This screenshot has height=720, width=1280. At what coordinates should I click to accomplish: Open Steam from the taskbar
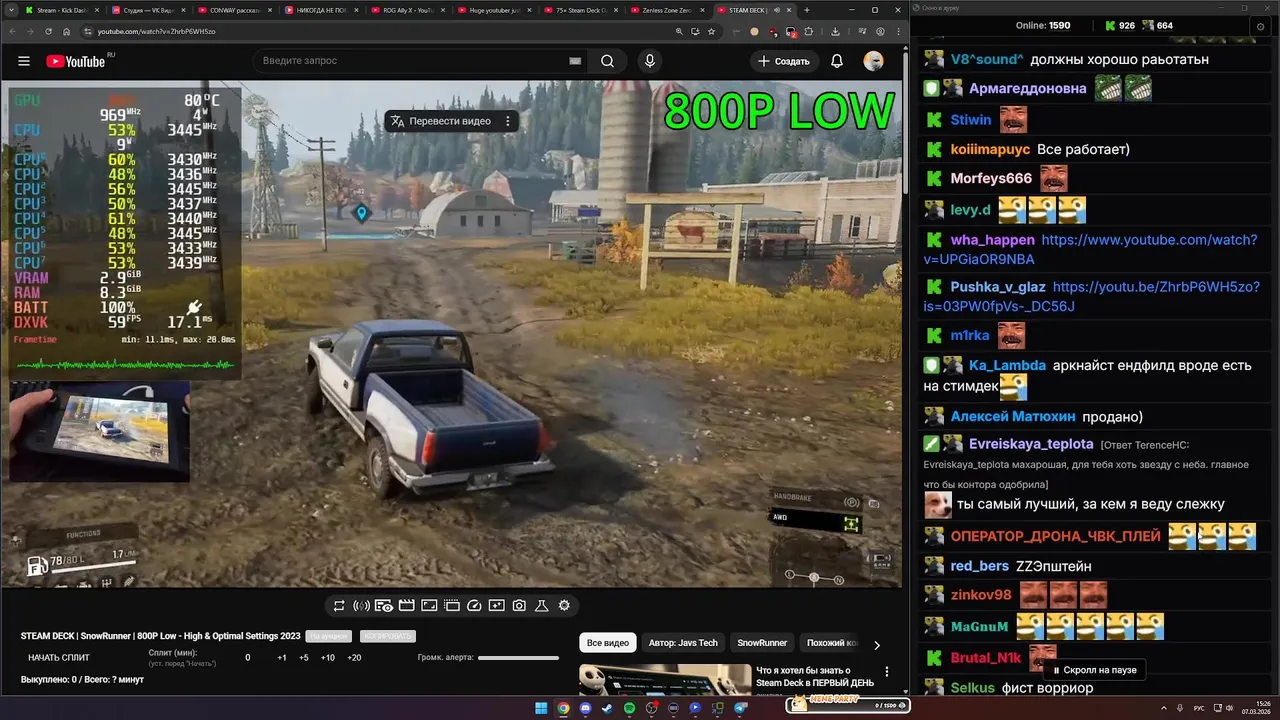tap(607, 708)
